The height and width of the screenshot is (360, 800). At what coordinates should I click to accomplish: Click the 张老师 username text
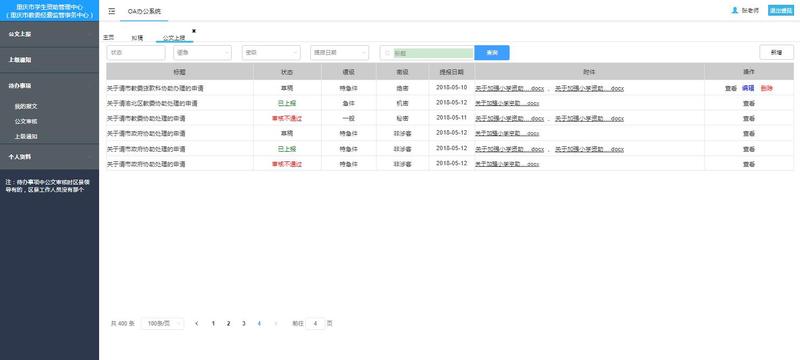(750, 11)
